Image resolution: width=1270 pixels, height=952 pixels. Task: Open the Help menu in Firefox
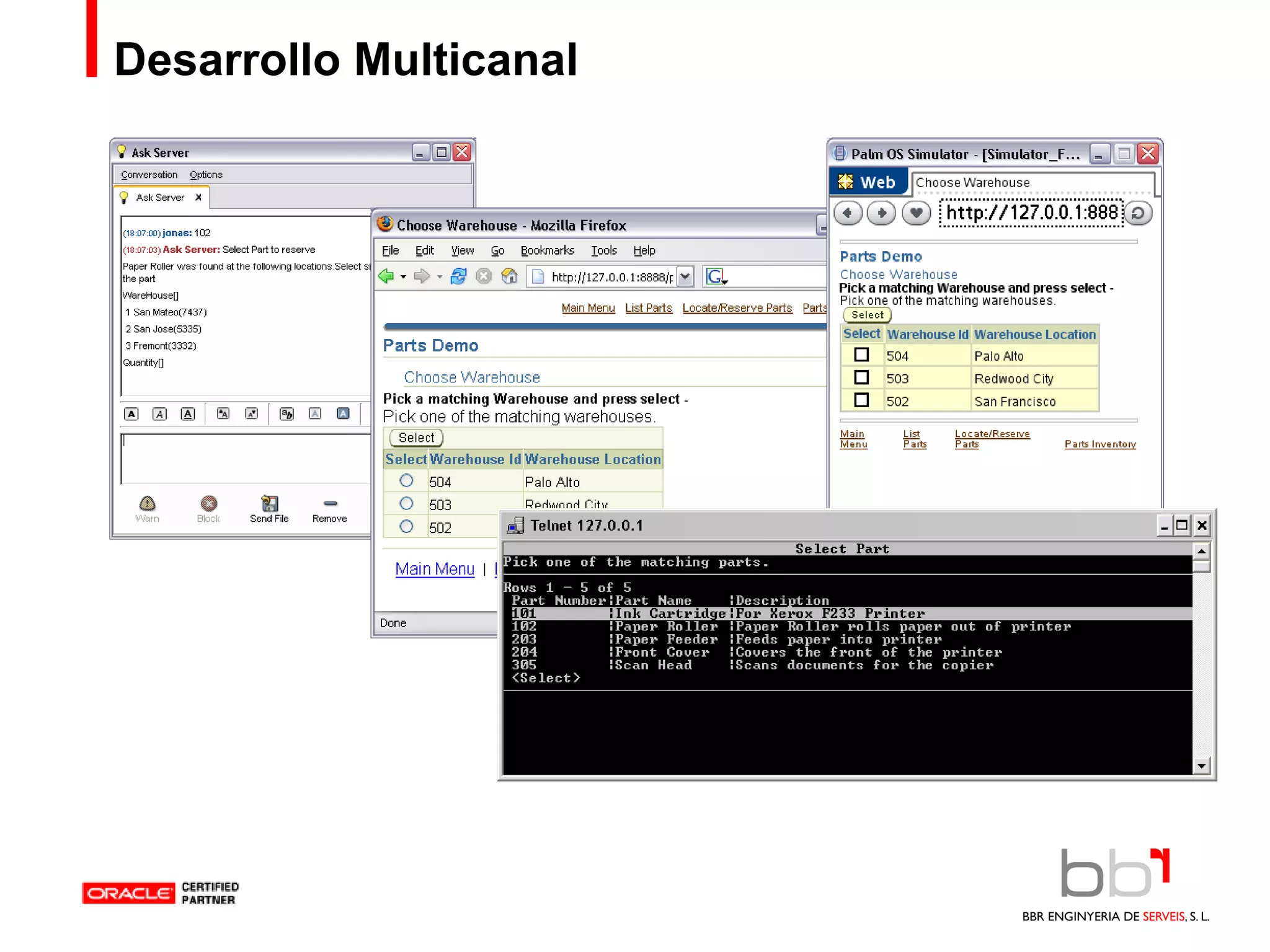644,250
